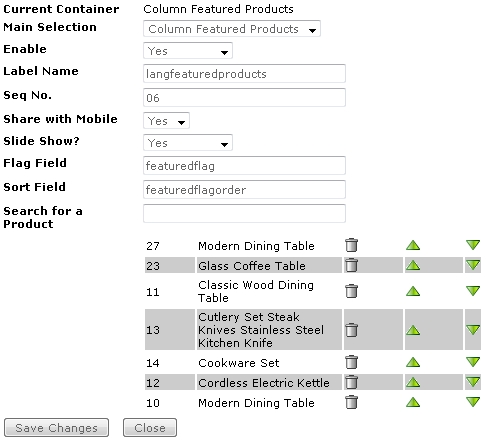
Task: Move Glass Coffee Table down one position
Action: click(473, 265)
